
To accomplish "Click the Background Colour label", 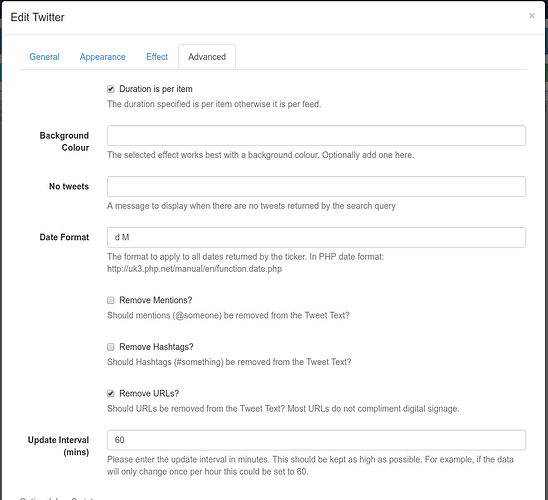I will [64, 142].
